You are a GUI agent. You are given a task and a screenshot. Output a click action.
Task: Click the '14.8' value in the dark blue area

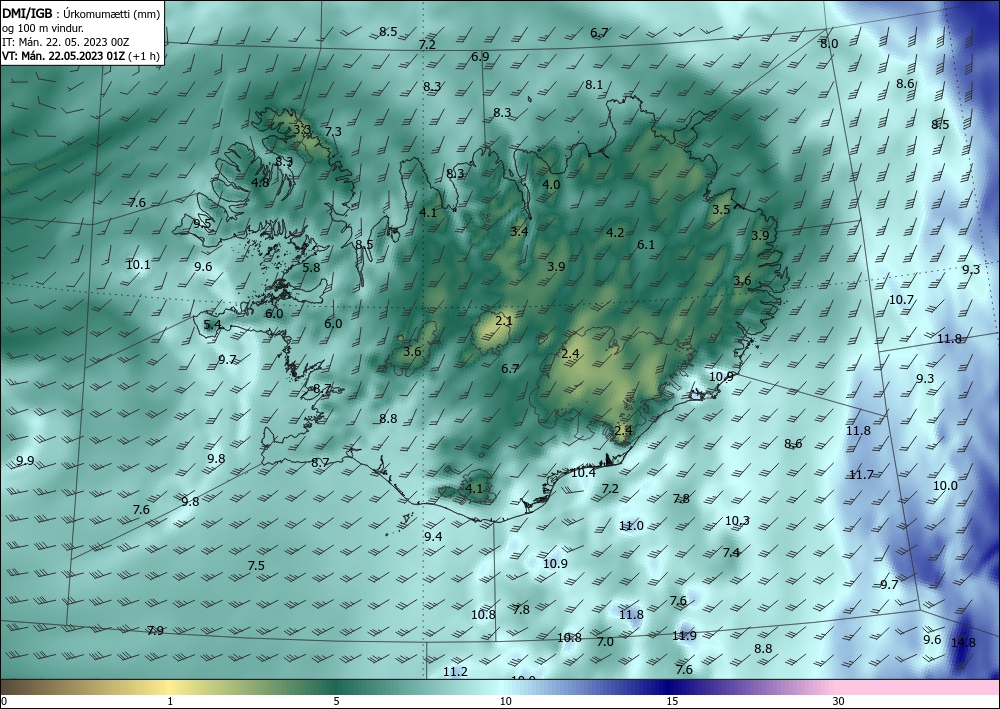point(963,643)
